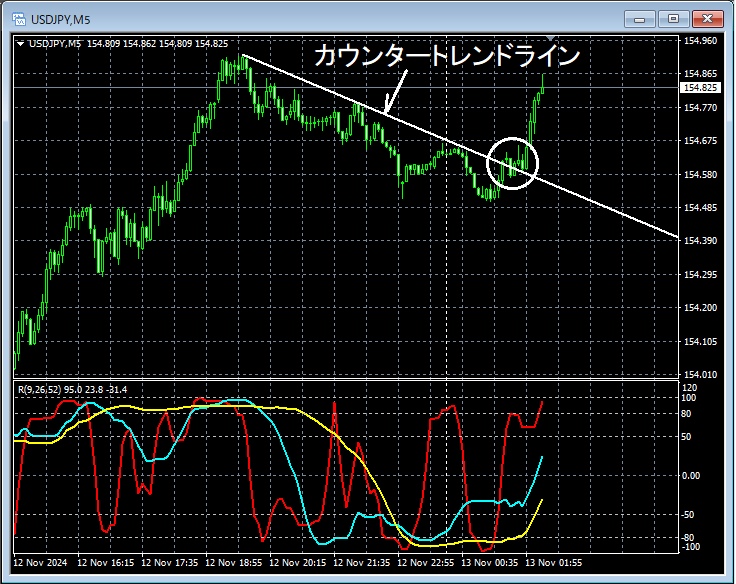Click price scale value 154.770
The image size is (736, 584).
click(700, 108)
